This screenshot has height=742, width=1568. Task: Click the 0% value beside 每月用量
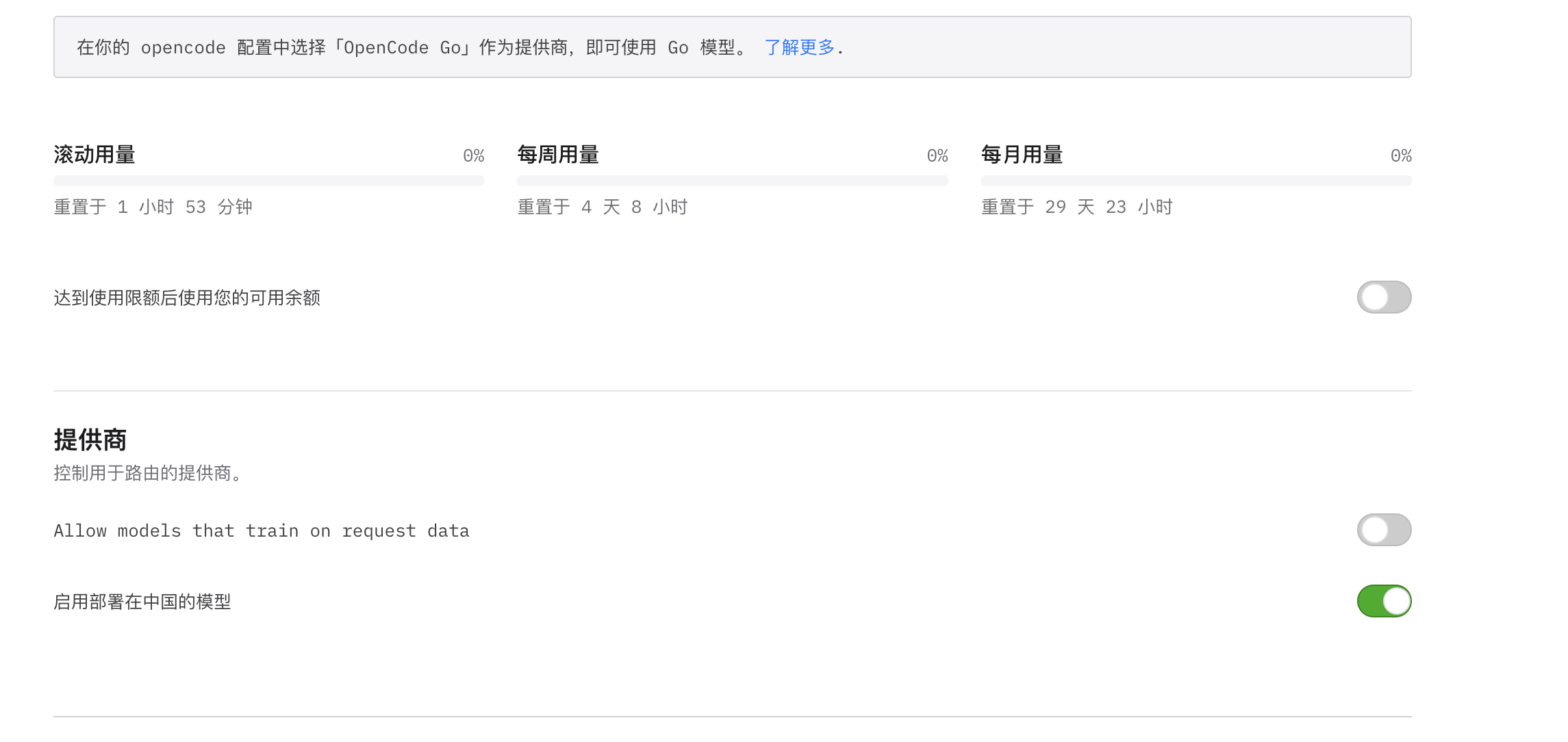[x=1401, y=156]
